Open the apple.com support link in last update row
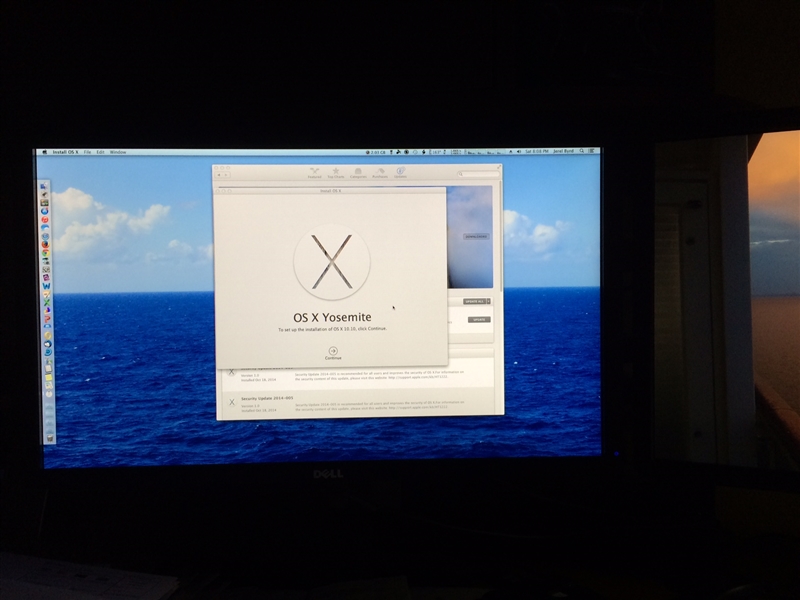This screenshot has height=600, width=800. 418,408
